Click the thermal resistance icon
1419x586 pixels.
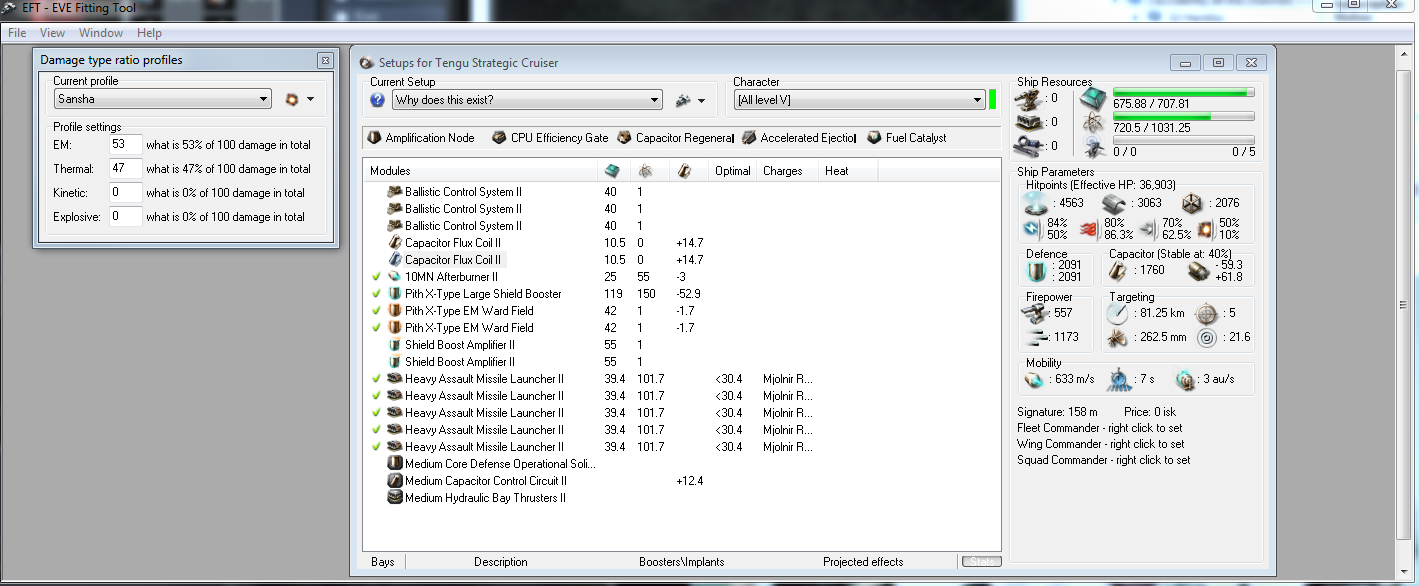click(1088, 229)
